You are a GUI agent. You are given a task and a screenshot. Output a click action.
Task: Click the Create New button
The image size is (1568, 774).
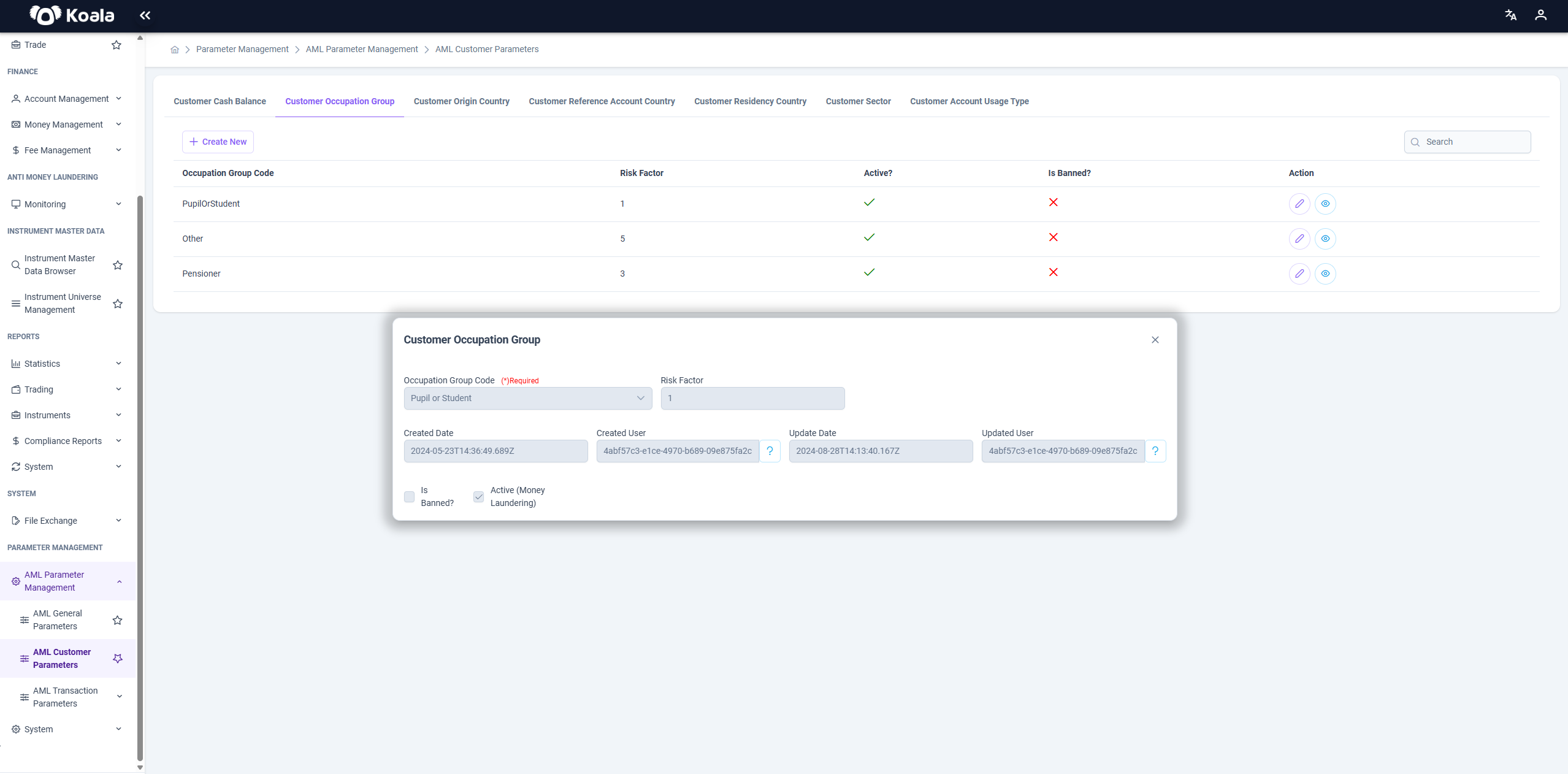(218, 142)
